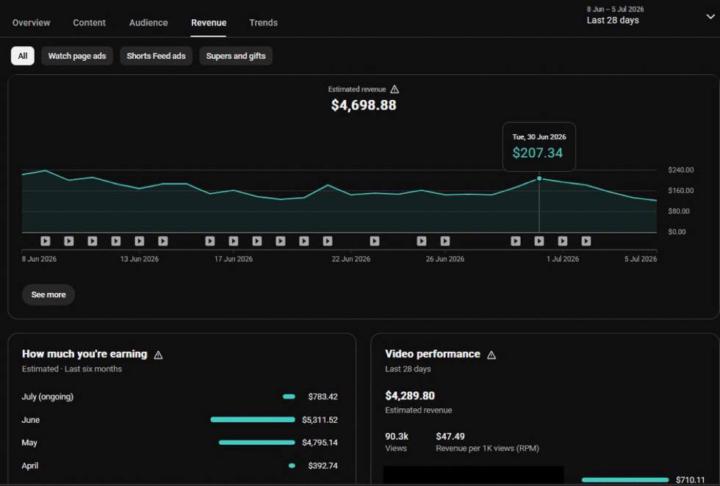The image size is (720, 486).
Task: Click the Video performance heading
Action: click(x=432, y=354)
